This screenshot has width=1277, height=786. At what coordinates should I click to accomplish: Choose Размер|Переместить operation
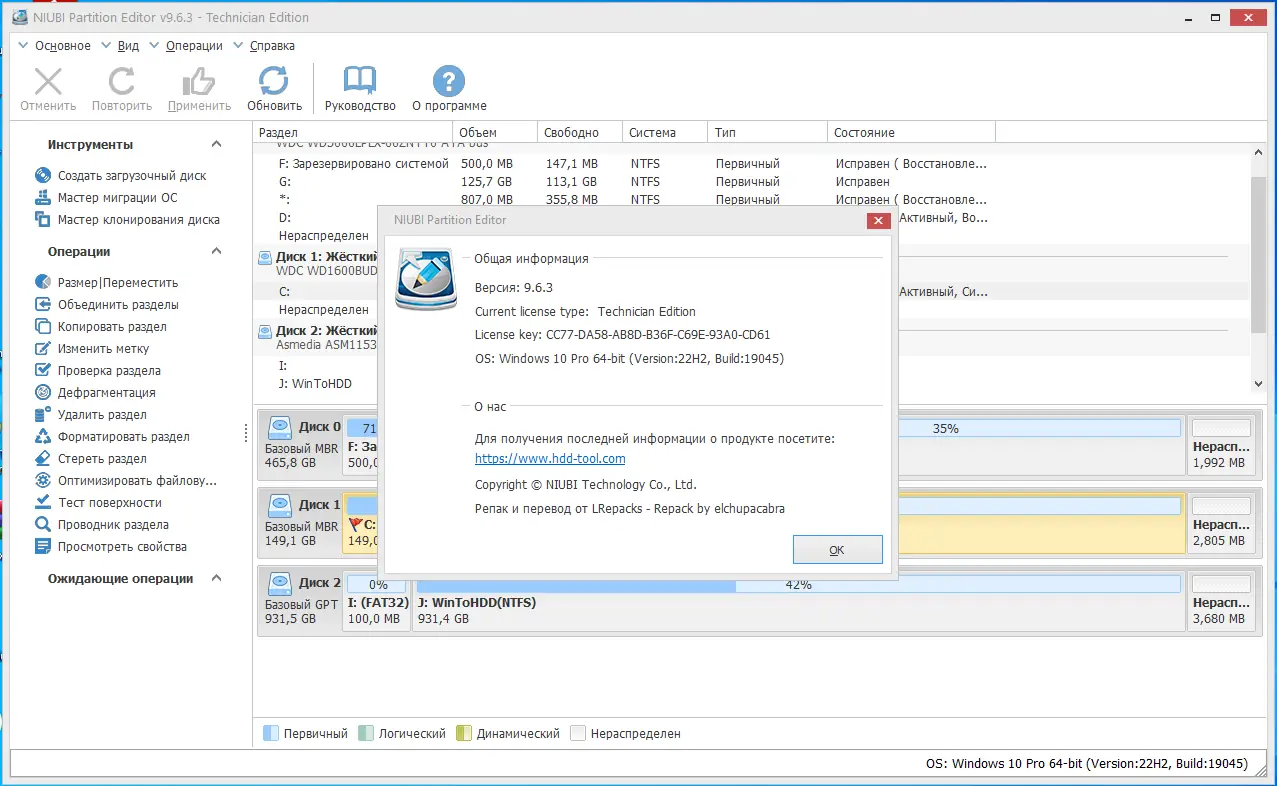click(x=106, y=282)
